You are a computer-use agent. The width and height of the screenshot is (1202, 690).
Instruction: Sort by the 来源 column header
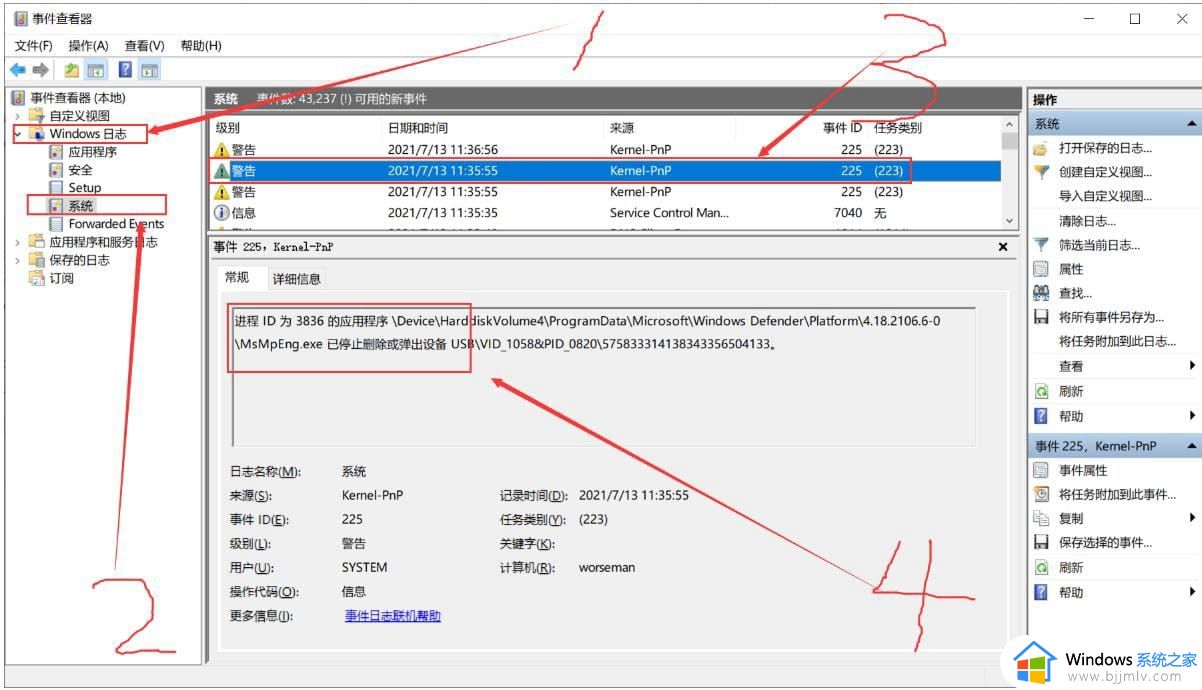[x=622, y=128]
